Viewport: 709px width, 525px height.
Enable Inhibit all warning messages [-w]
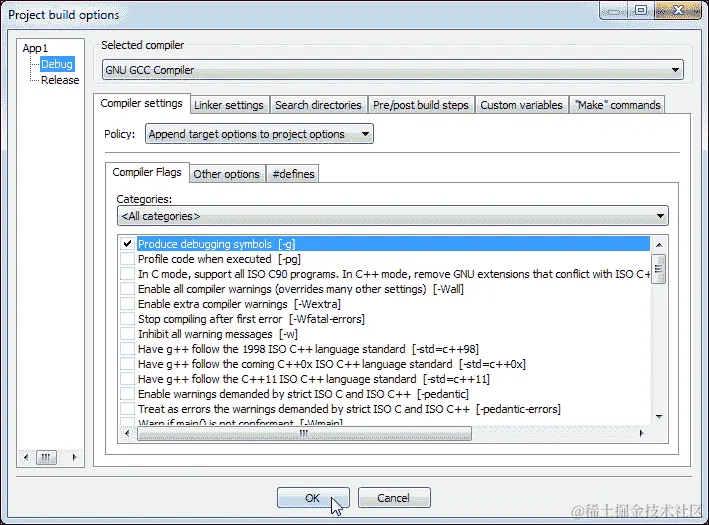tap(127, 334)
